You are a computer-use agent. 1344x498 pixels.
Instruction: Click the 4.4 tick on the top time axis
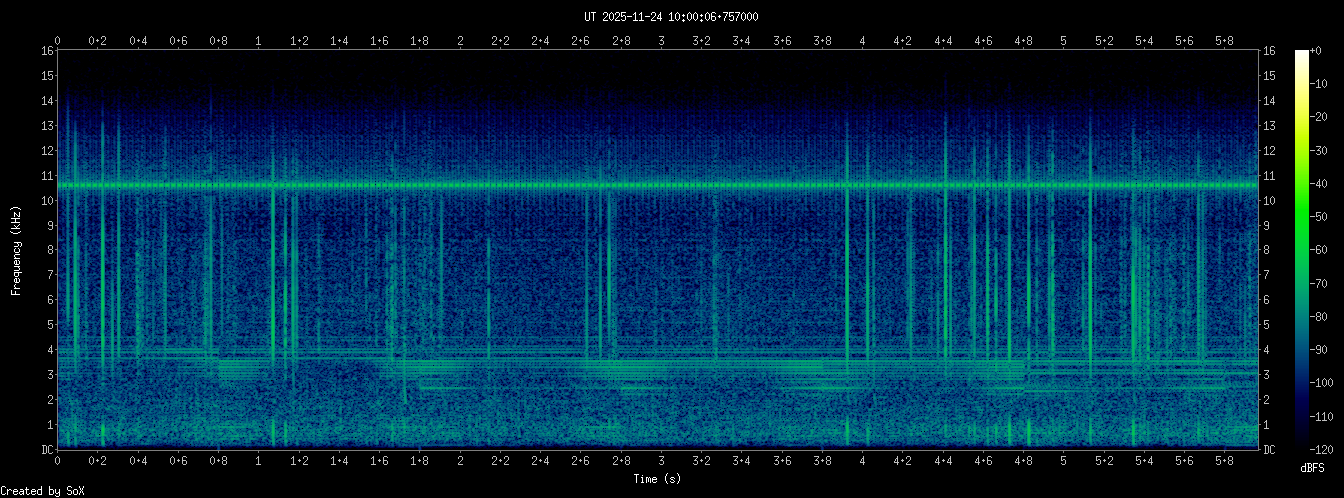(x=943, y=41)
